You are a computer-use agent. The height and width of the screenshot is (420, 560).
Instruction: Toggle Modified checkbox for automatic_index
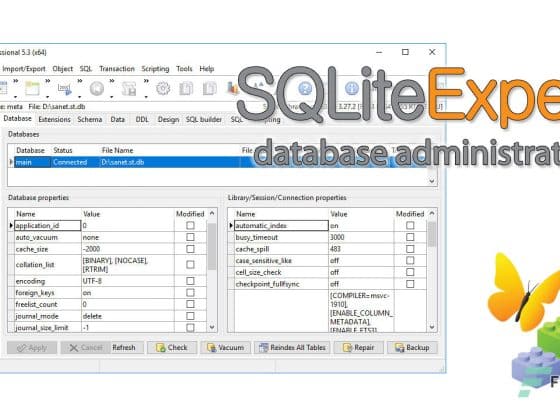(410, 225)
